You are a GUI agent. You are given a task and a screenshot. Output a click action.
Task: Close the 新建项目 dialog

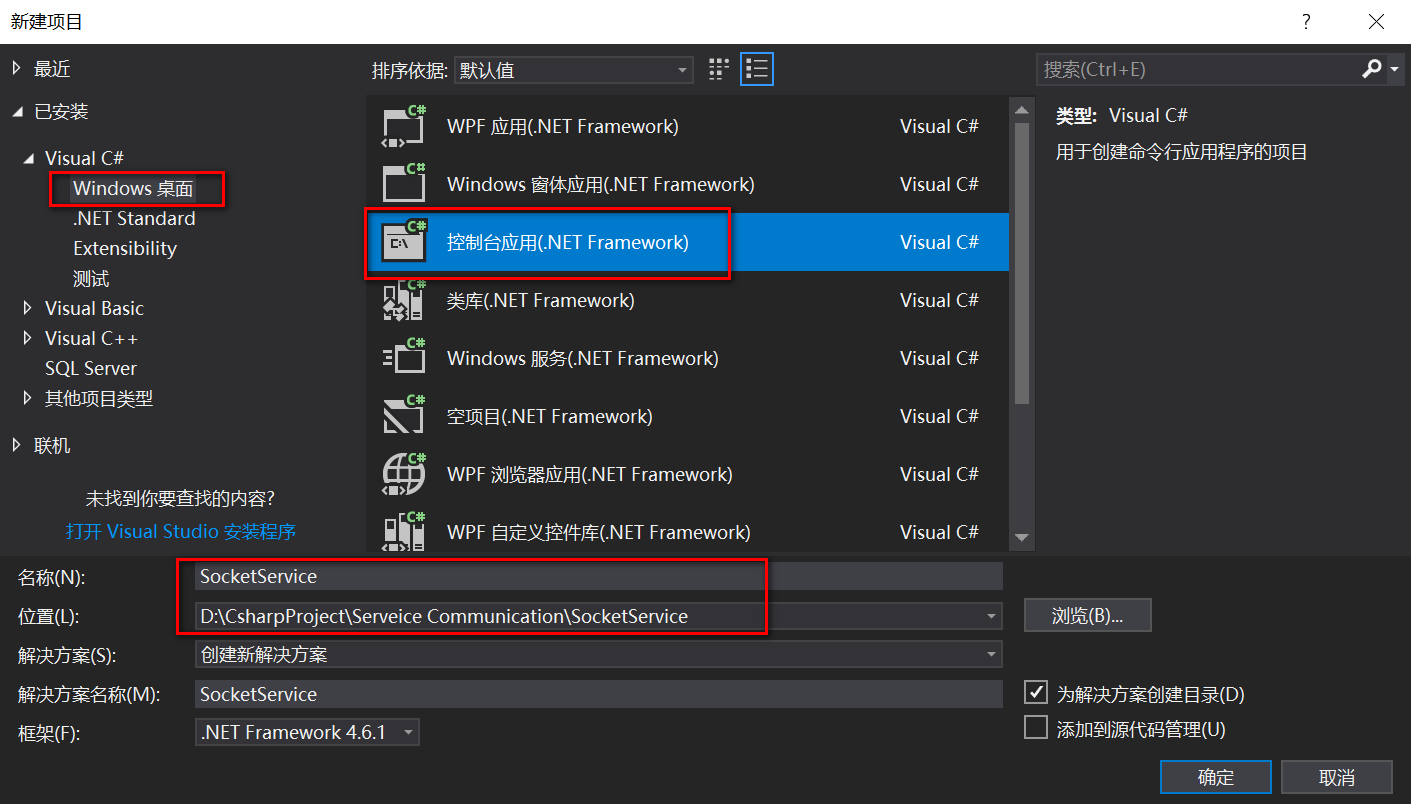[x=1377, y=21]
